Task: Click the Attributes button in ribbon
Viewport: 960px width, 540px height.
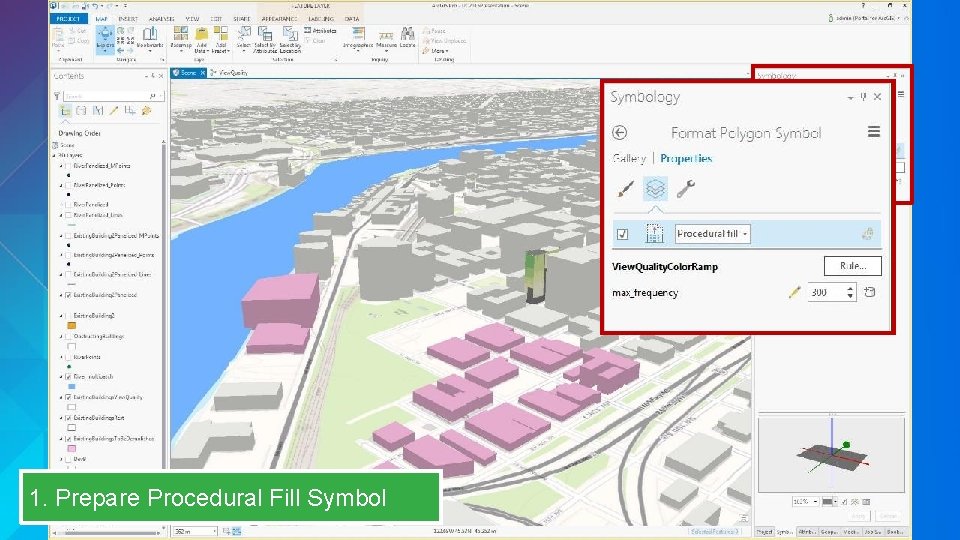Action: pos(320,30)
